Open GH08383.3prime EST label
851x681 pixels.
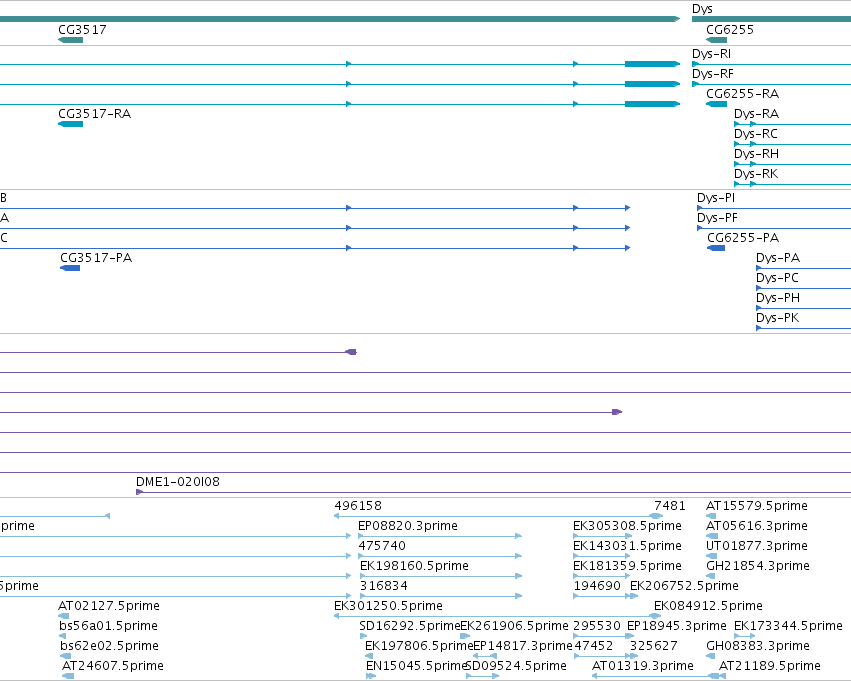758,646
